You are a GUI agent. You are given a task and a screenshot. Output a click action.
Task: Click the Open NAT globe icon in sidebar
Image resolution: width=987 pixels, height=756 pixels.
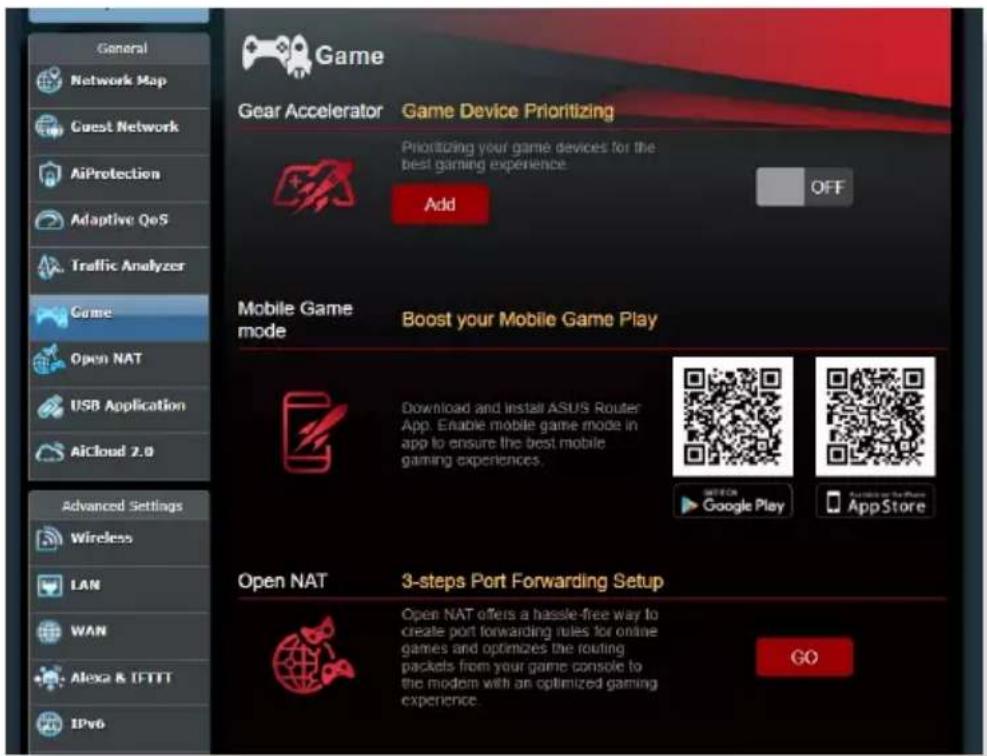pos(49,359)
